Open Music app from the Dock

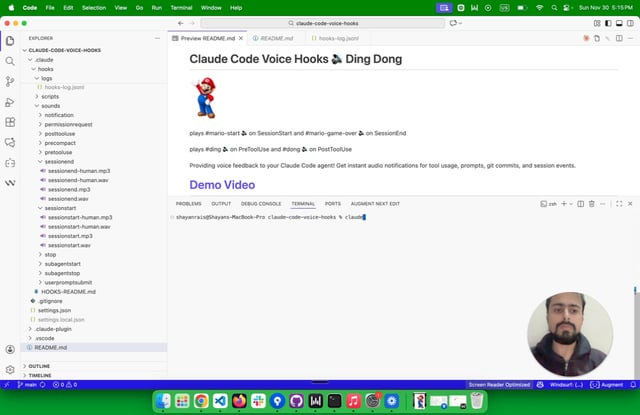click(353, 401)
